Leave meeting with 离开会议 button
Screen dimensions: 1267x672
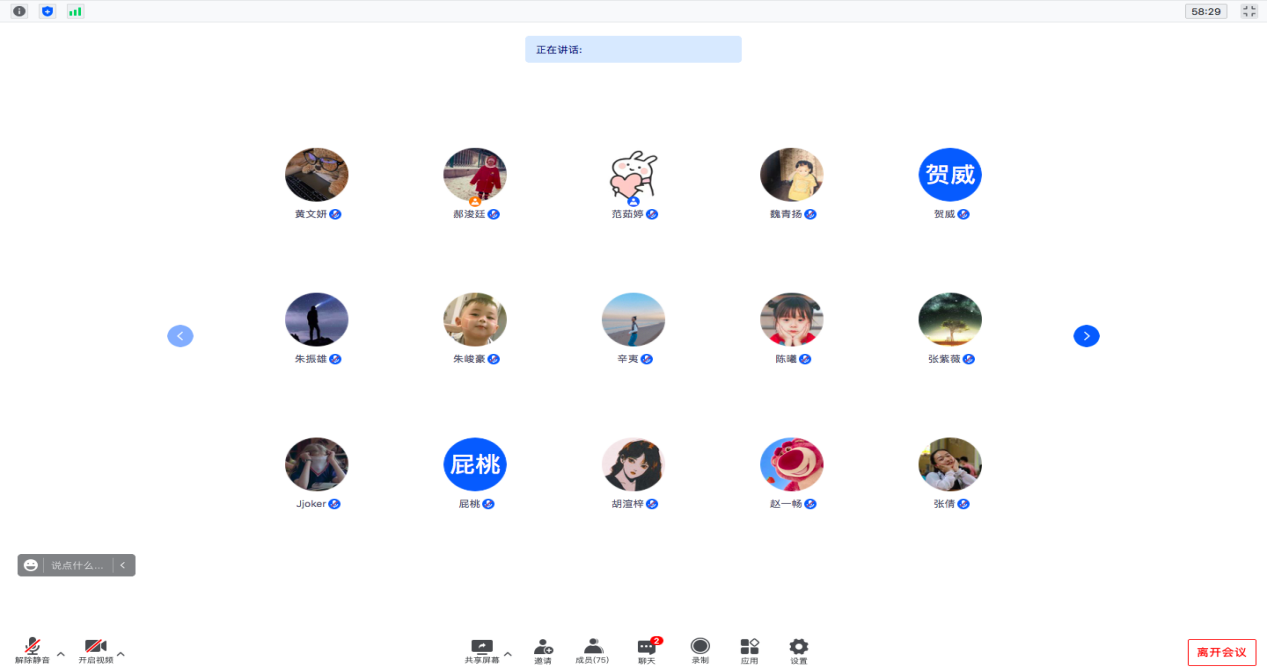1221,652
